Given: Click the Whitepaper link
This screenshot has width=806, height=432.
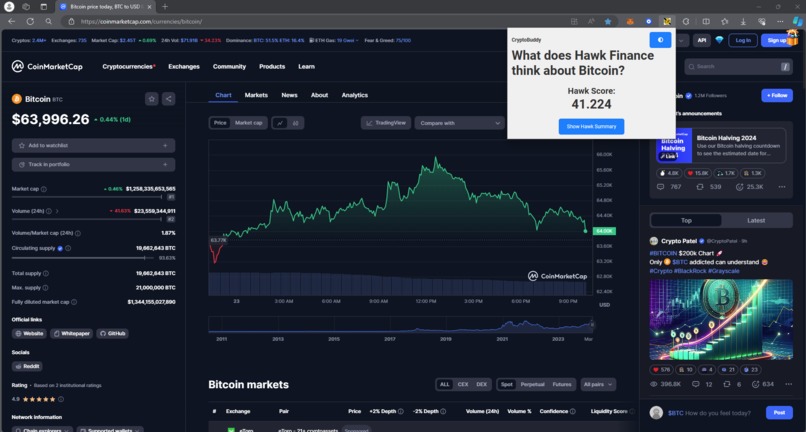Looking at the screenshot, I should tap(71, 333).
